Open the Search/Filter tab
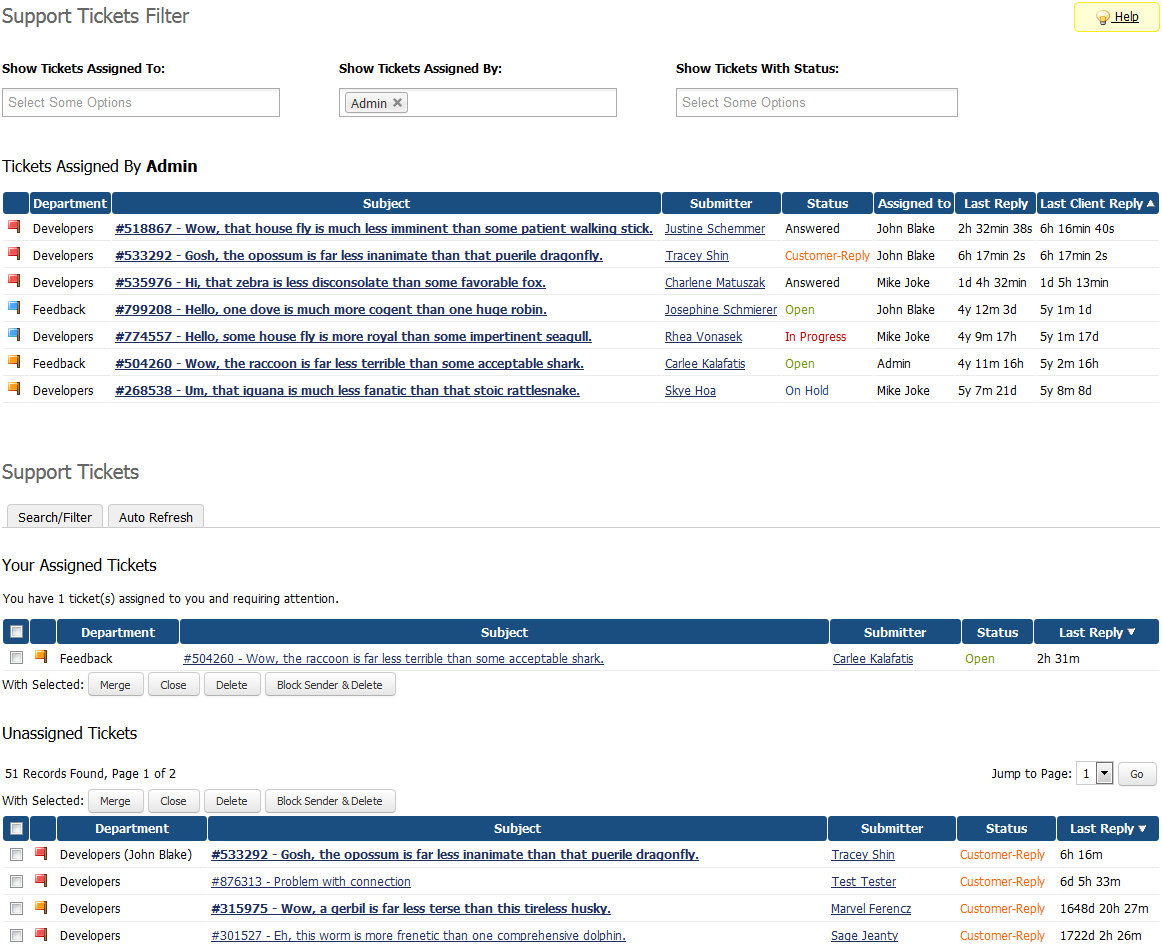Screen dimensions: 1162x946 55,517
